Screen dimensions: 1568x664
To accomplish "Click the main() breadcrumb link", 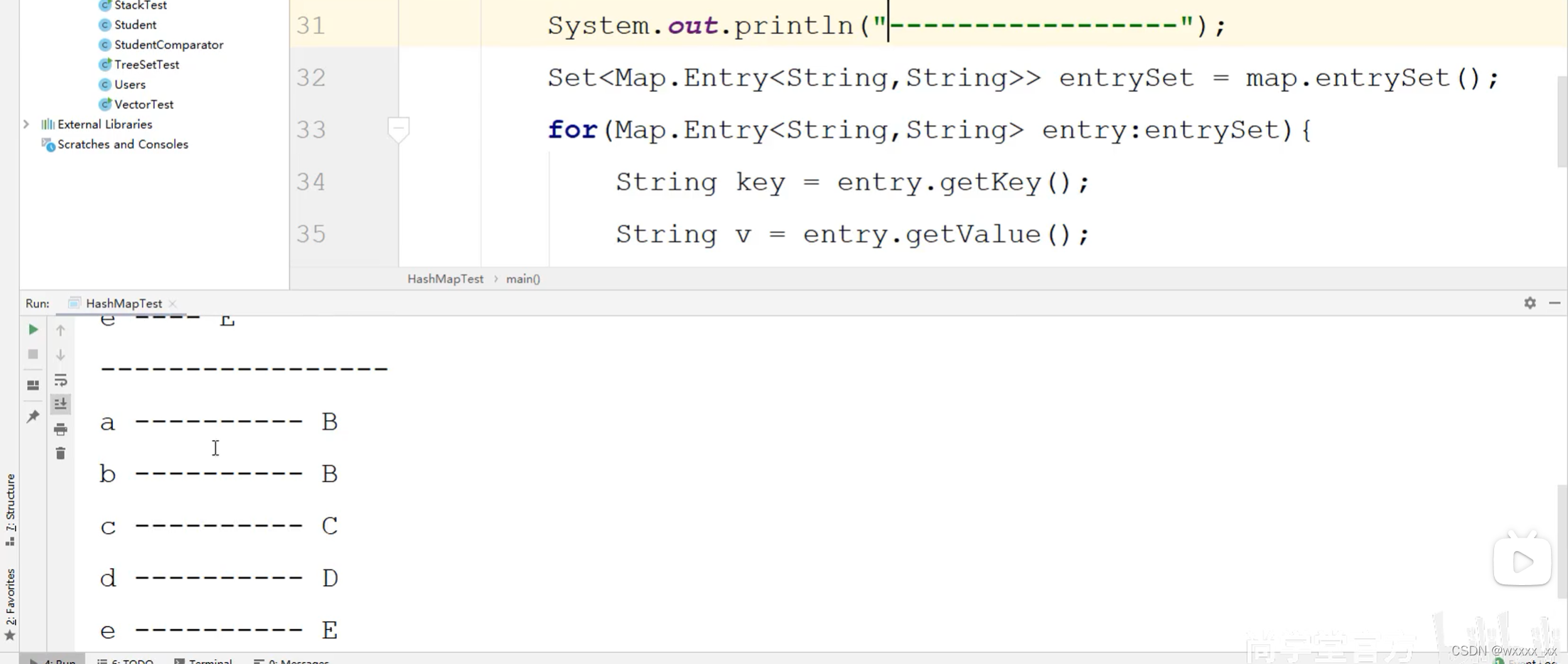I will [x=523, y=279].
